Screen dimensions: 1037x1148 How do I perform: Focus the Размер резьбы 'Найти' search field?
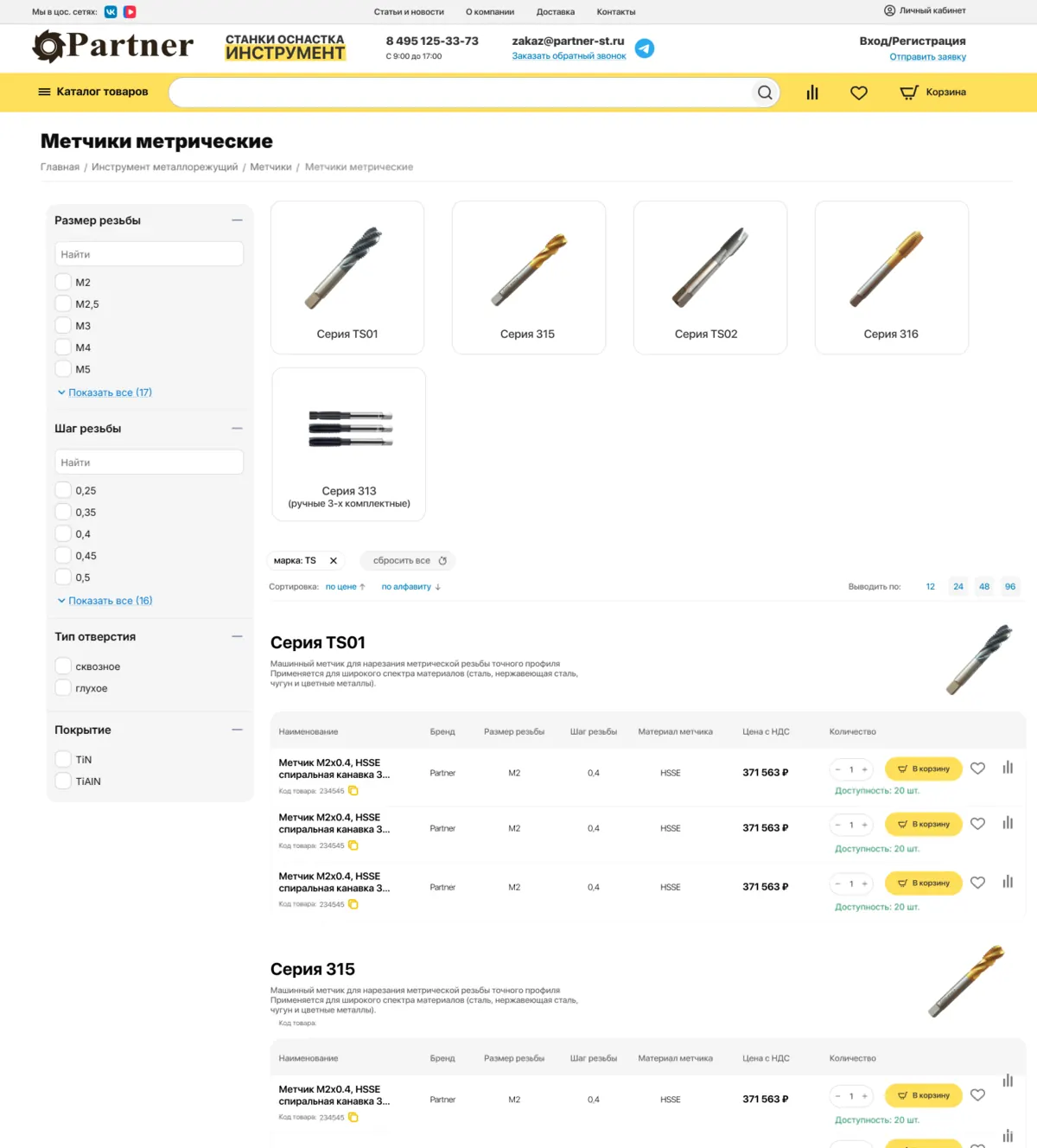150,254
